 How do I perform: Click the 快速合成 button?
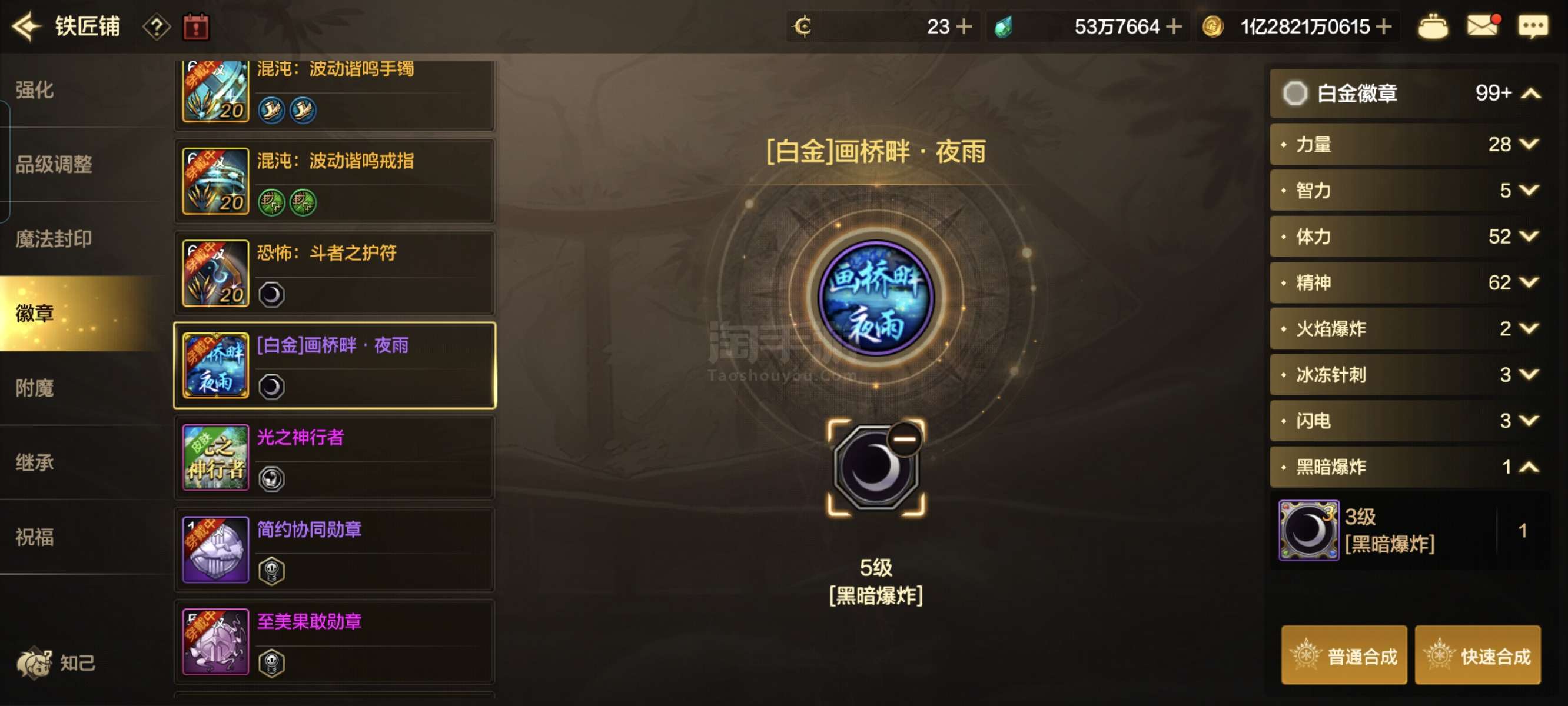click(1477, 655)
